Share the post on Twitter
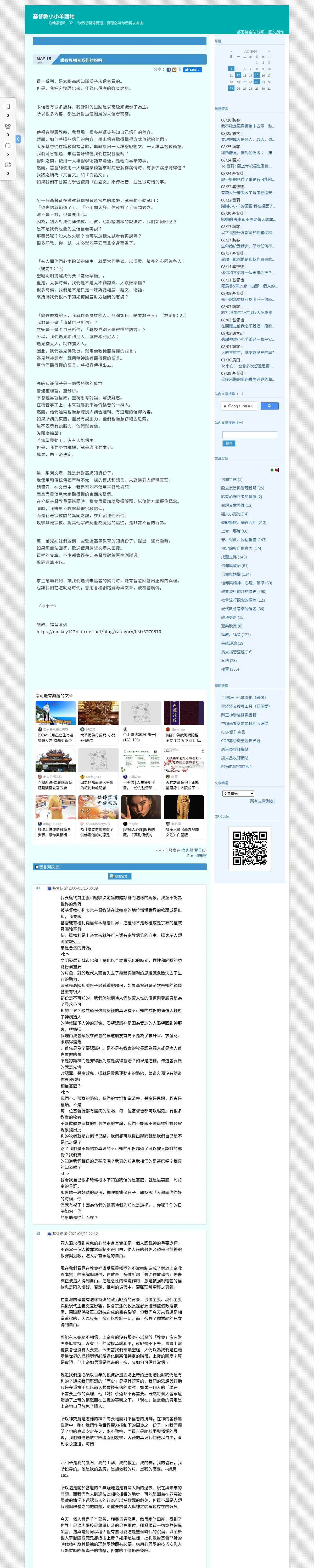Image resolution: width=314 pixels, height=1568 pixels. point(179,70)
